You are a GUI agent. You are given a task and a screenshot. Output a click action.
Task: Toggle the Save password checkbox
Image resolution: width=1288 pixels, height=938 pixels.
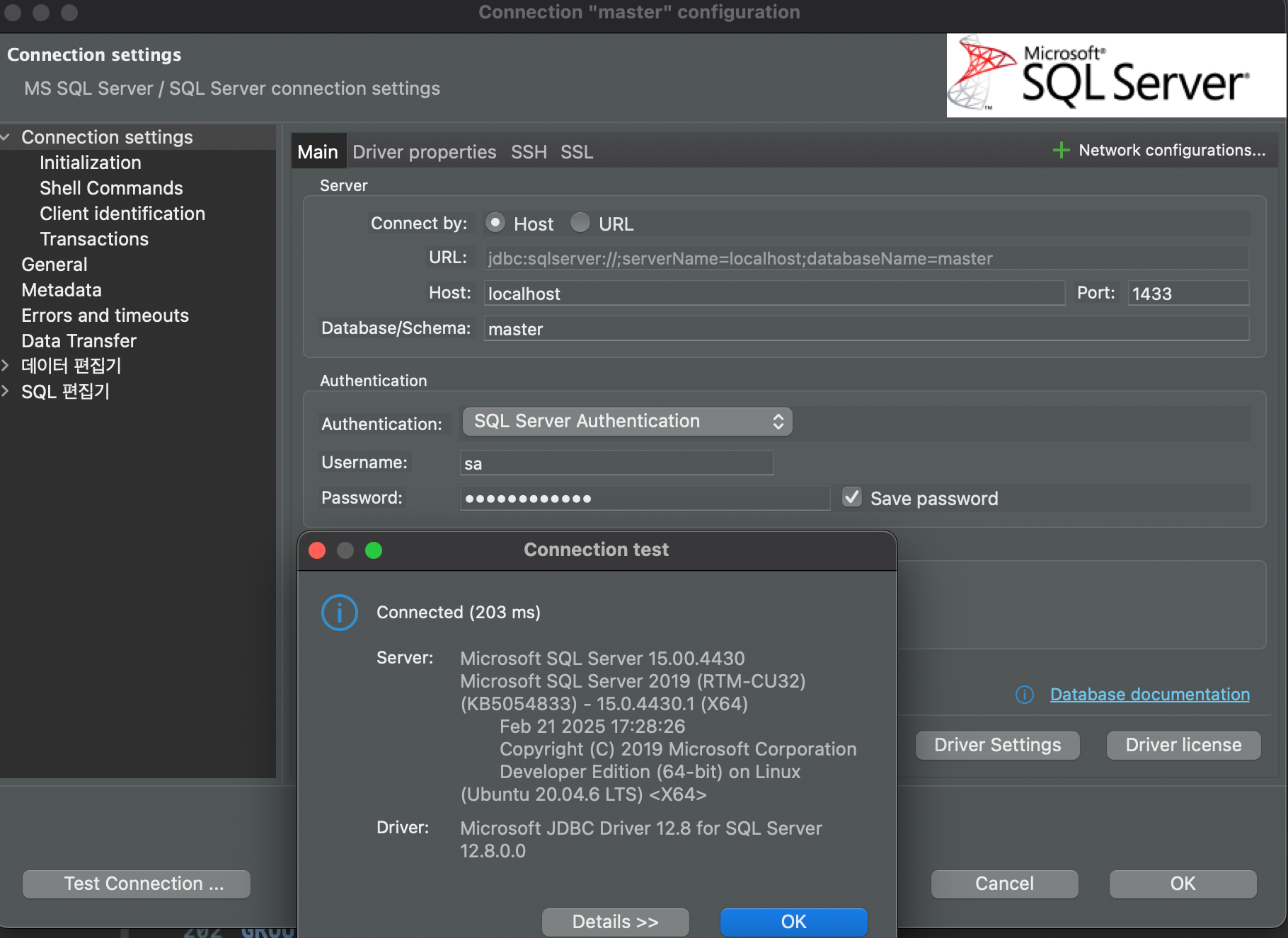point(852,497)
